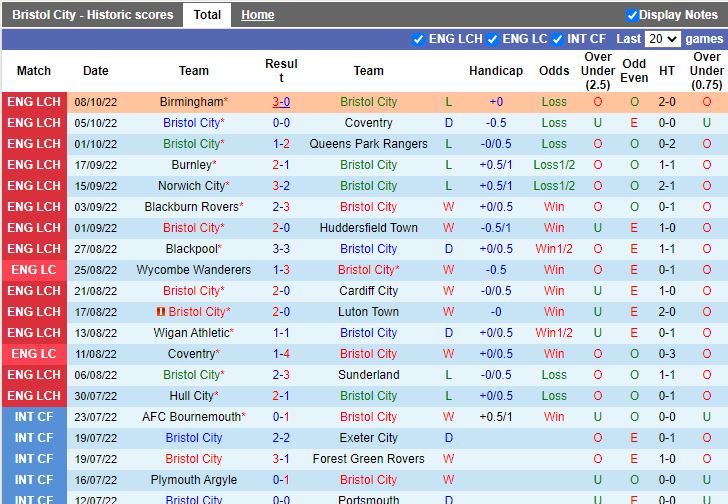Click the Handicap column header
Image resolution: width=728 pixels, height=504 pixels.
click(496, 71)
